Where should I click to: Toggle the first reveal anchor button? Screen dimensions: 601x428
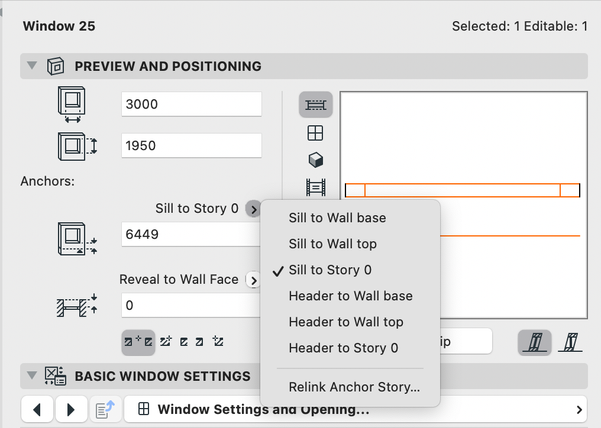tap(136, 342)
